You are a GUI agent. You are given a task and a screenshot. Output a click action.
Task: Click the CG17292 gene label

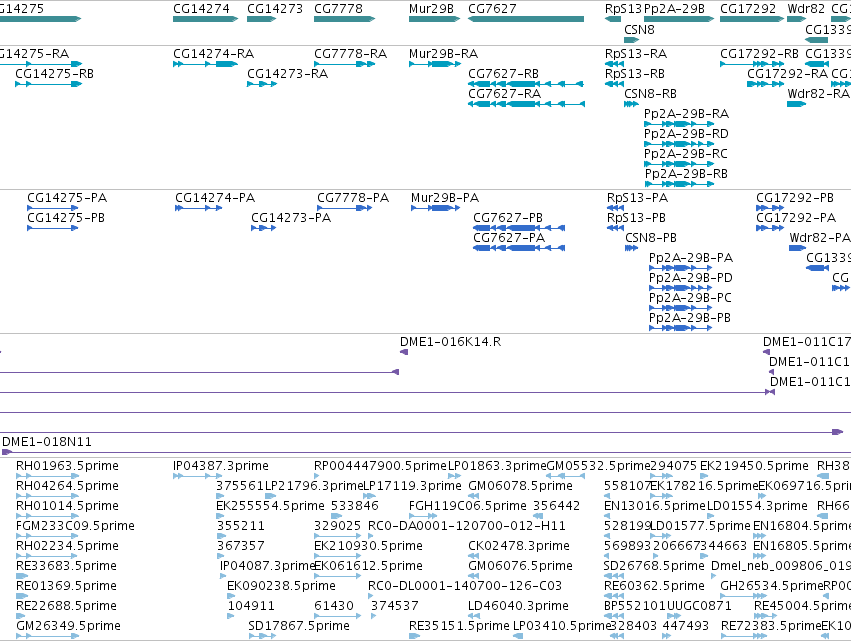(x=748, y=9)
